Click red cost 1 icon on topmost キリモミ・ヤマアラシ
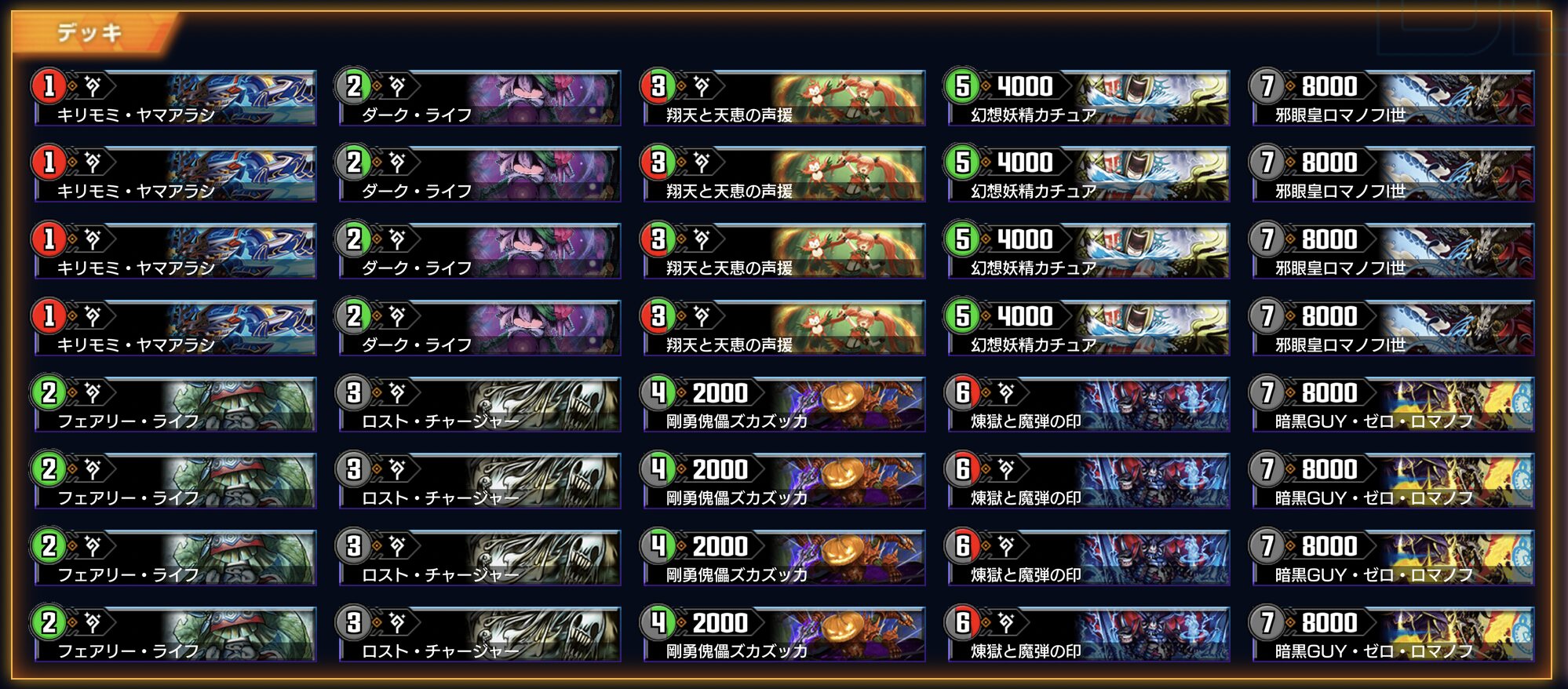Viewport: 1568px width, 689px height. click(49, 86)
